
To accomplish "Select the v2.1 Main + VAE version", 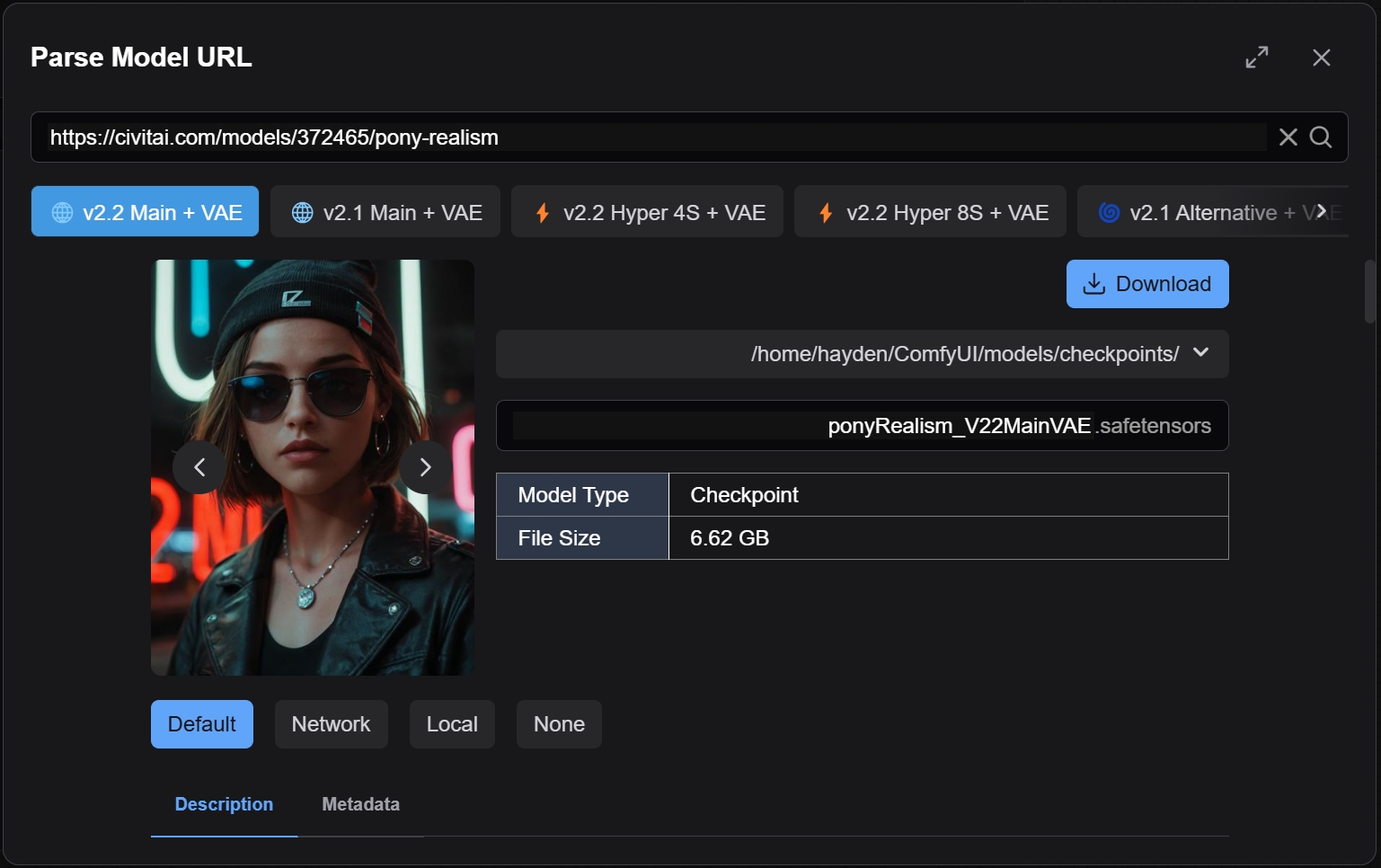I will click(385, 212).
